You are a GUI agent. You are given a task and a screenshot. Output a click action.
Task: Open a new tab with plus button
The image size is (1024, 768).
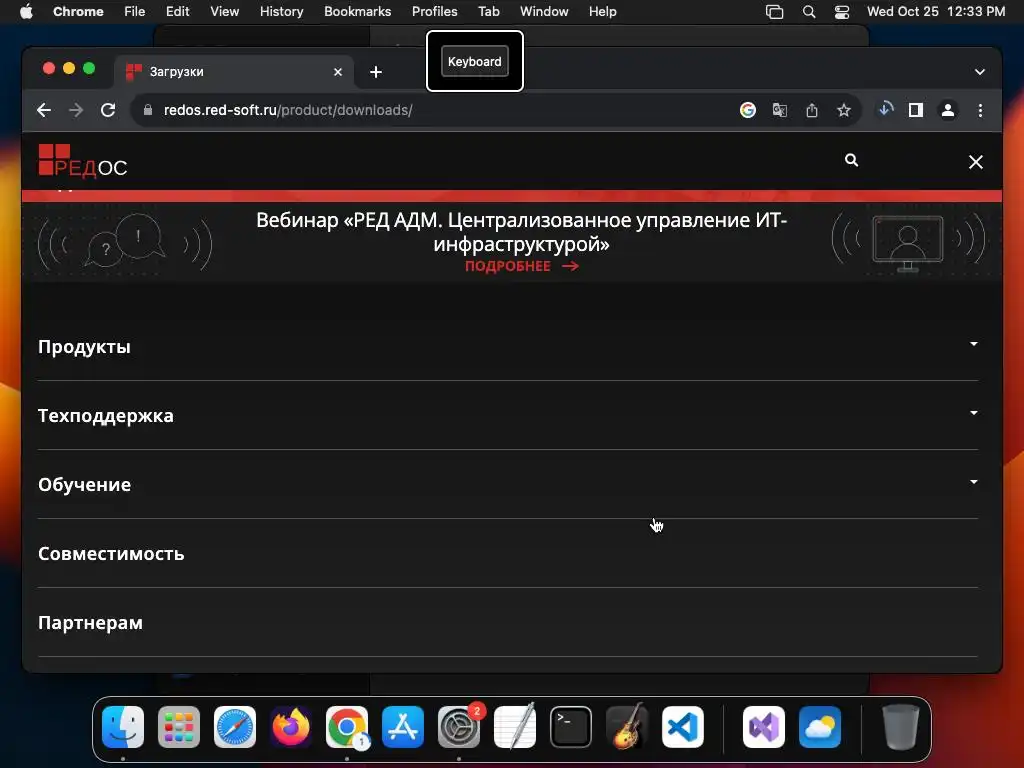(x=376, y=72)
